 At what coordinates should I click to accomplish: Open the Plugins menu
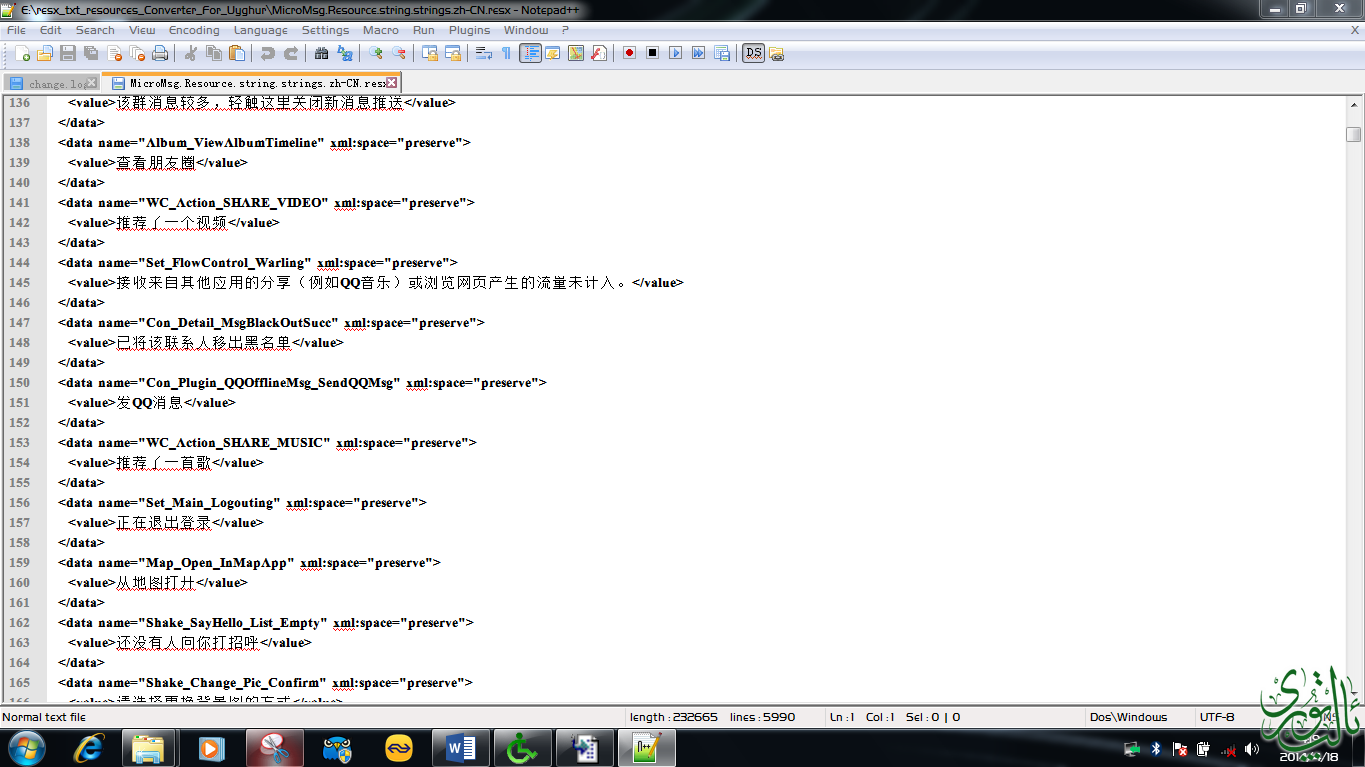(x=469, y=30)
